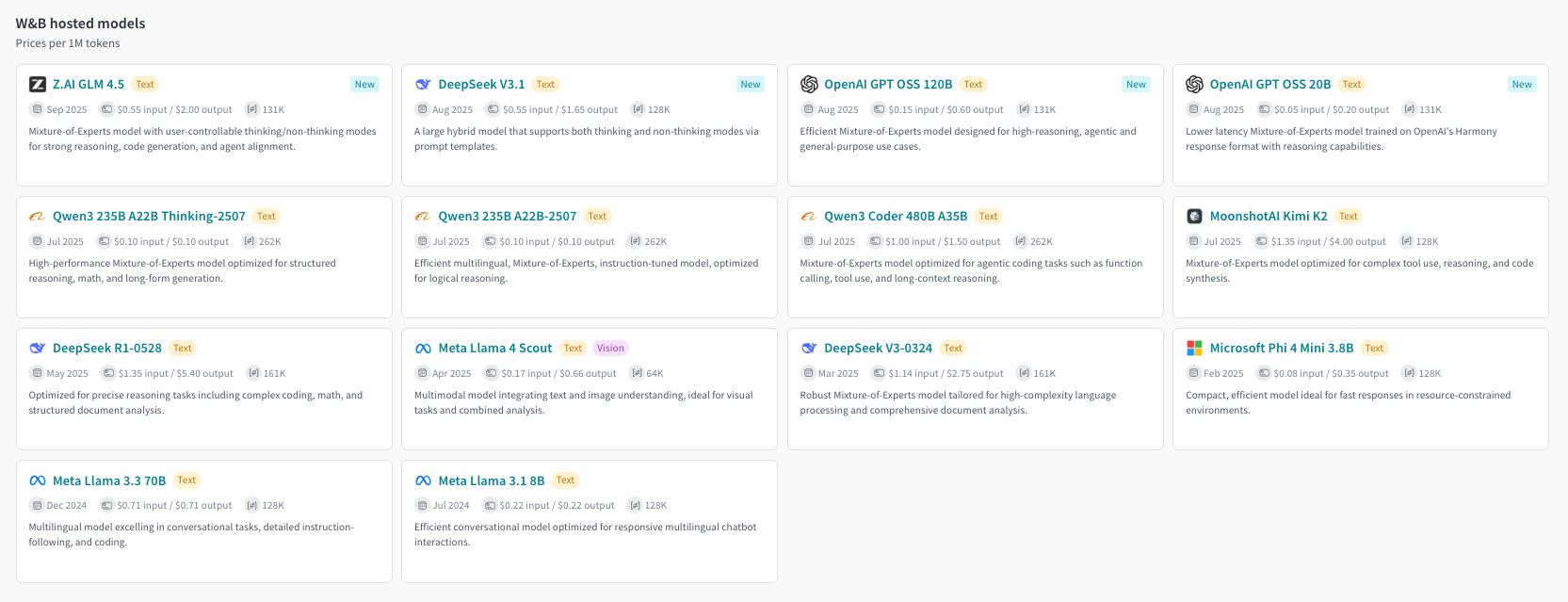Click the Text tag on Meta Llama 3.3 70B
This screenshot has height=602, width=1568.
187,480
